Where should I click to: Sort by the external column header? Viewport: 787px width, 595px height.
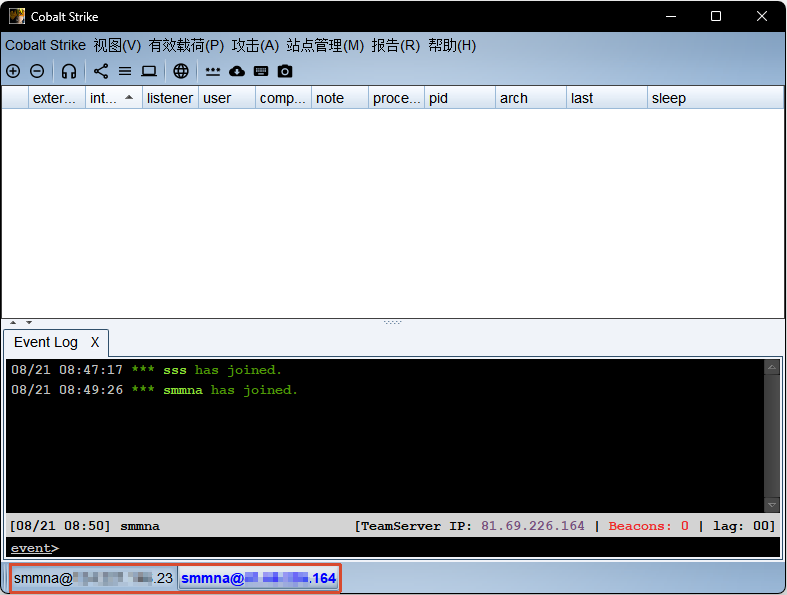click(57, 98)
